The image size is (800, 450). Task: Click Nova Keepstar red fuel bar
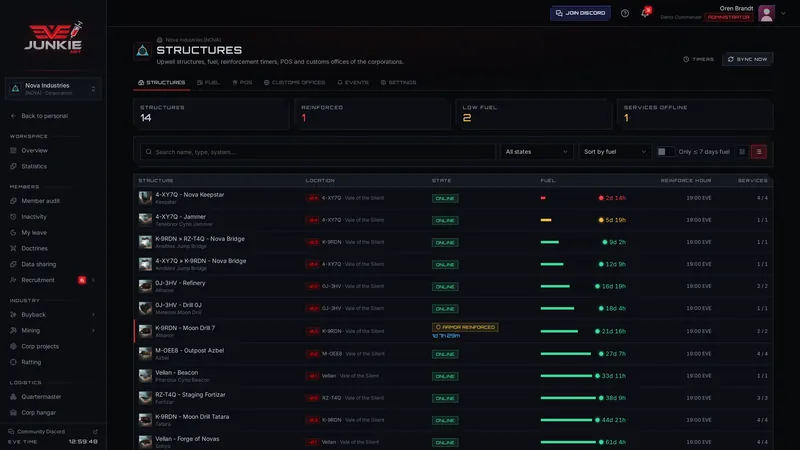pos(543,198)
